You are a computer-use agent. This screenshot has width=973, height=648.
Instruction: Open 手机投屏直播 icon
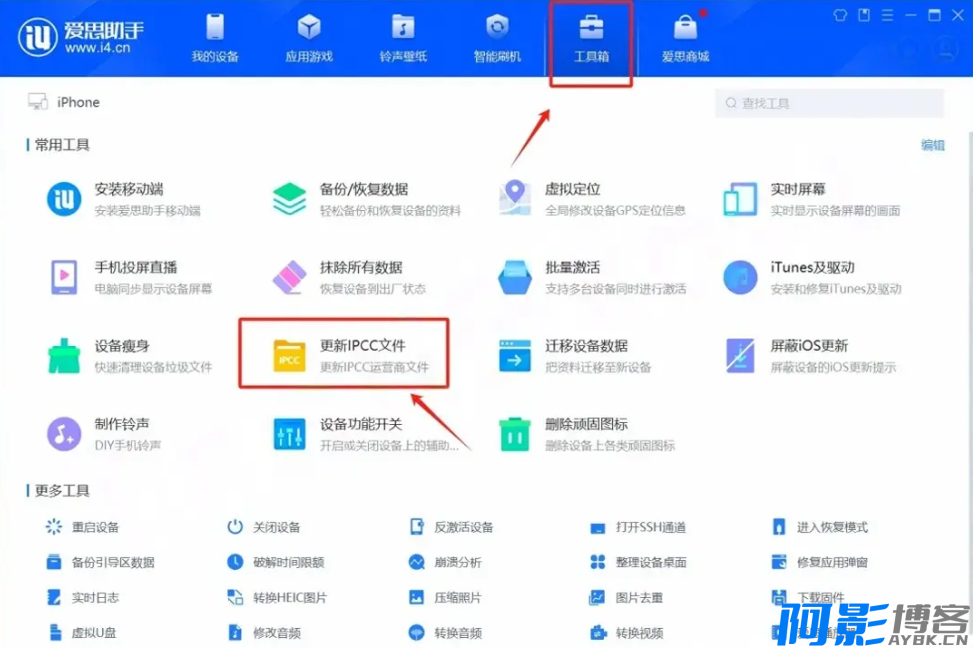[x=64, y=277]
